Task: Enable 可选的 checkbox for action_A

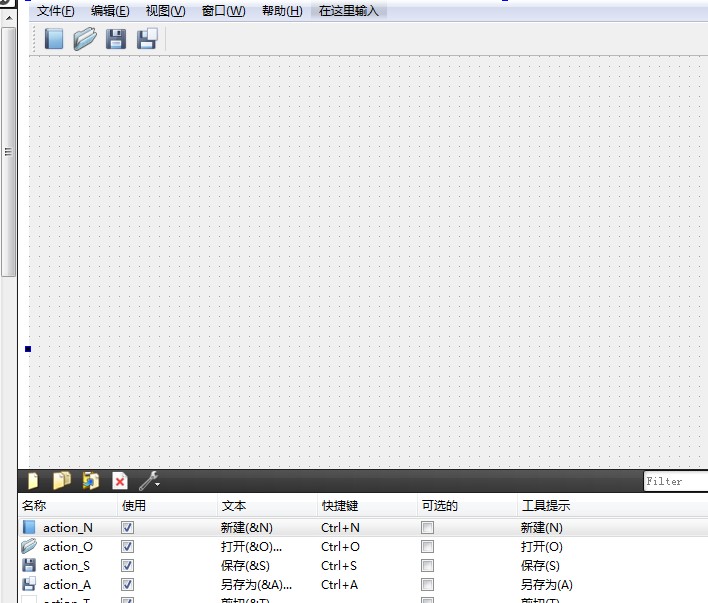Action: coord(427,584)
